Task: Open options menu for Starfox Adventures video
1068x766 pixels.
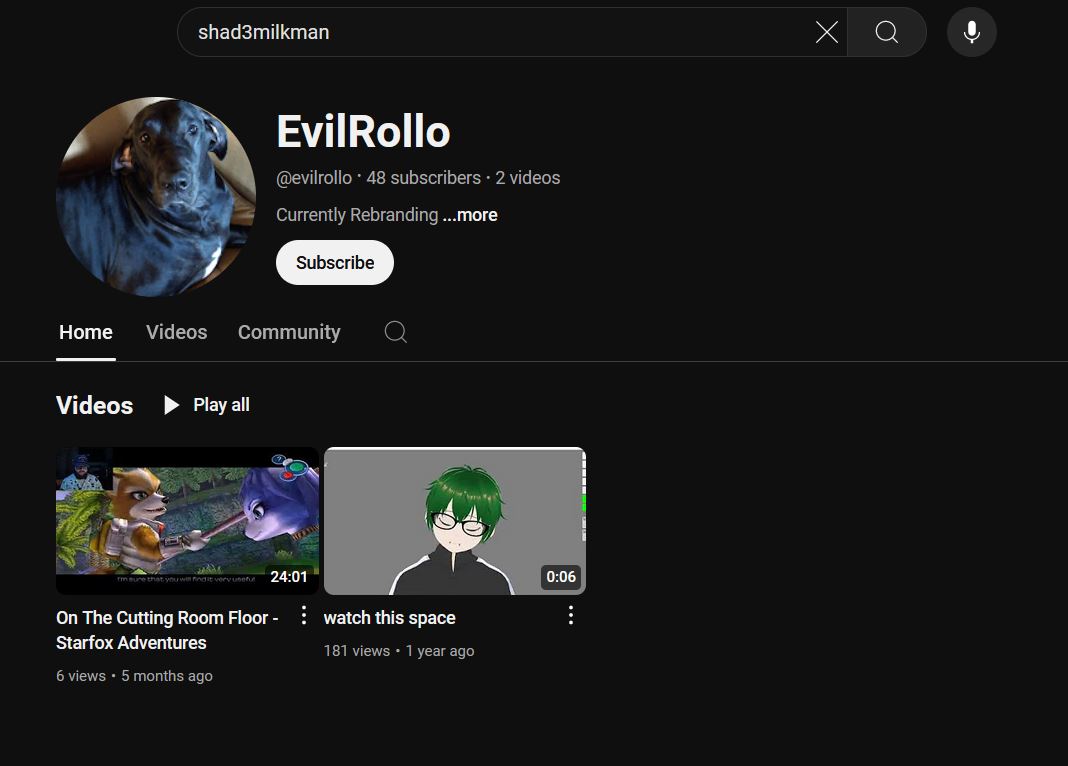Action: [x=304, y=616]
